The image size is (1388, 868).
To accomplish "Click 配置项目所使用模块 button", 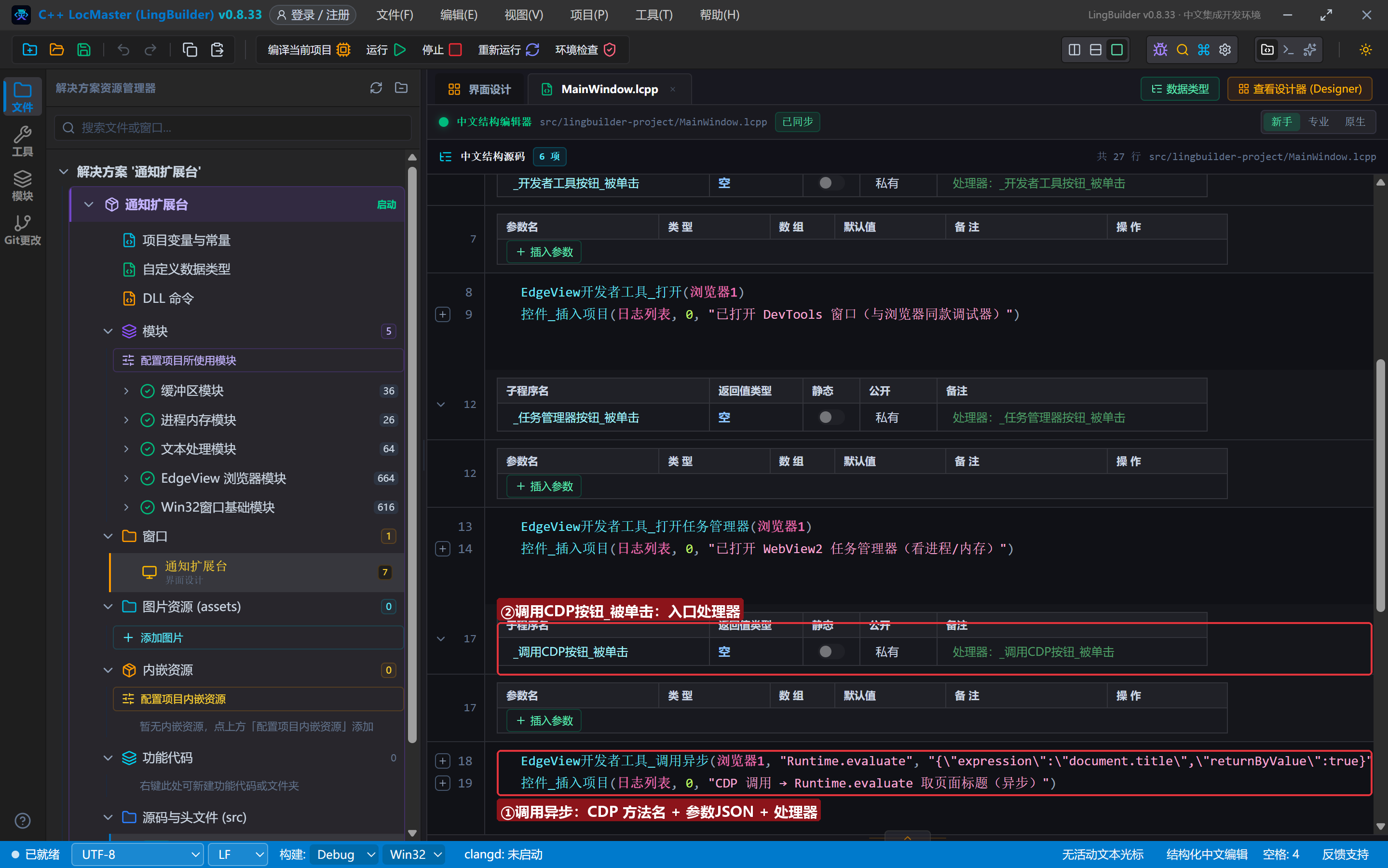I will click(x=259, y=360).
